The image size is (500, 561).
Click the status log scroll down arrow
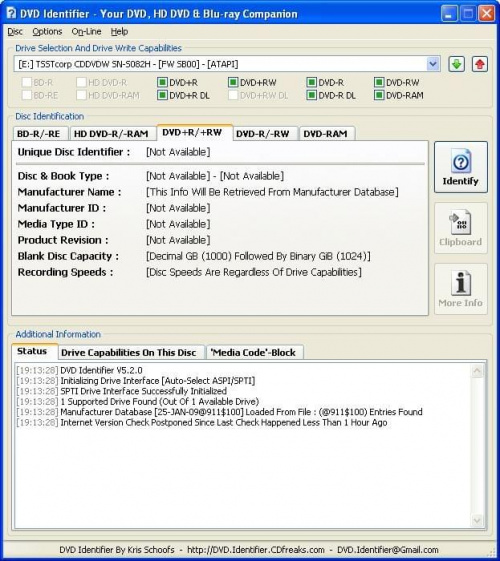[x=477, y=520]
